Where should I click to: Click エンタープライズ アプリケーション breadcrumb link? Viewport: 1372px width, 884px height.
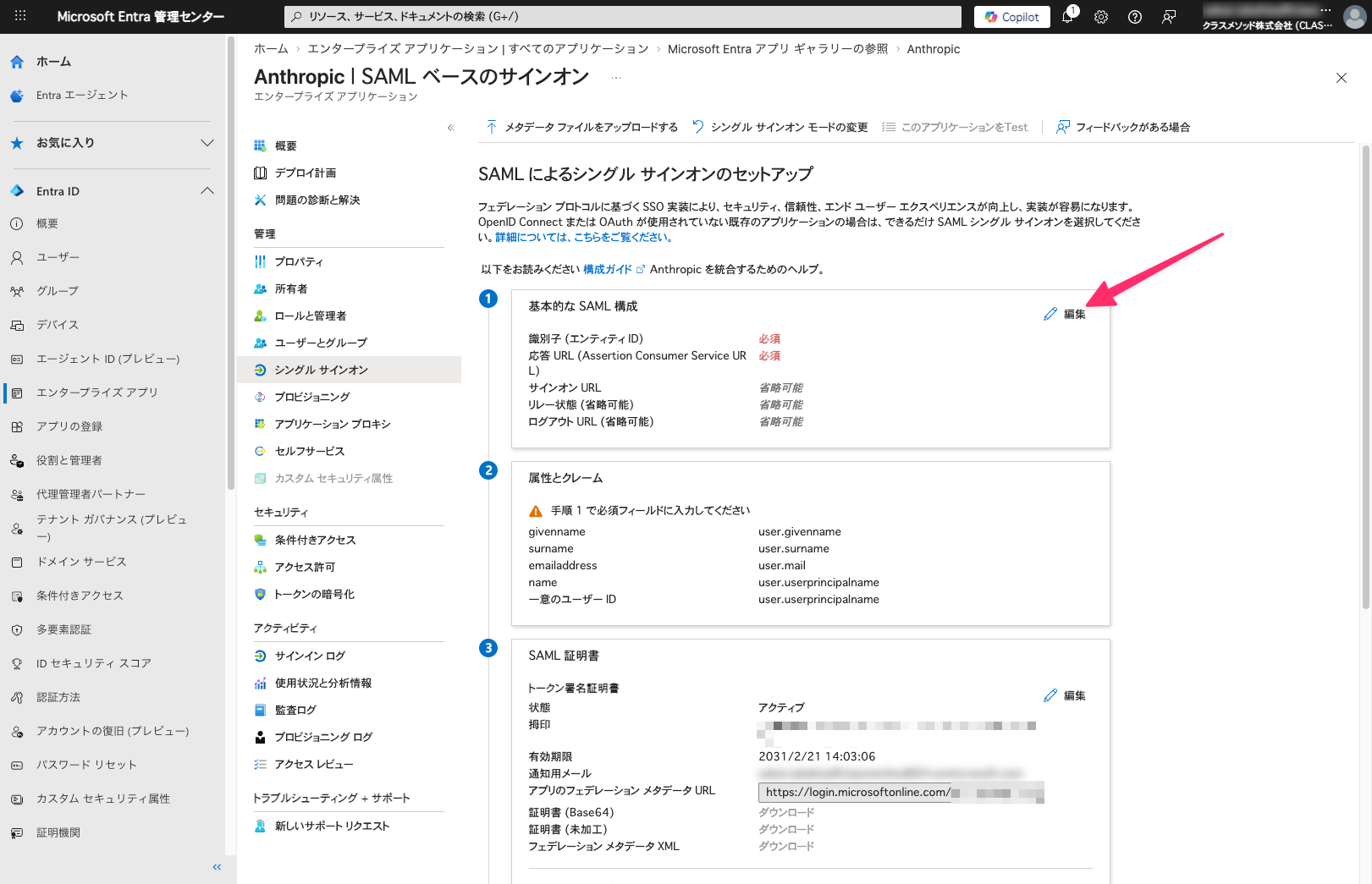click(x=477, y=49)
